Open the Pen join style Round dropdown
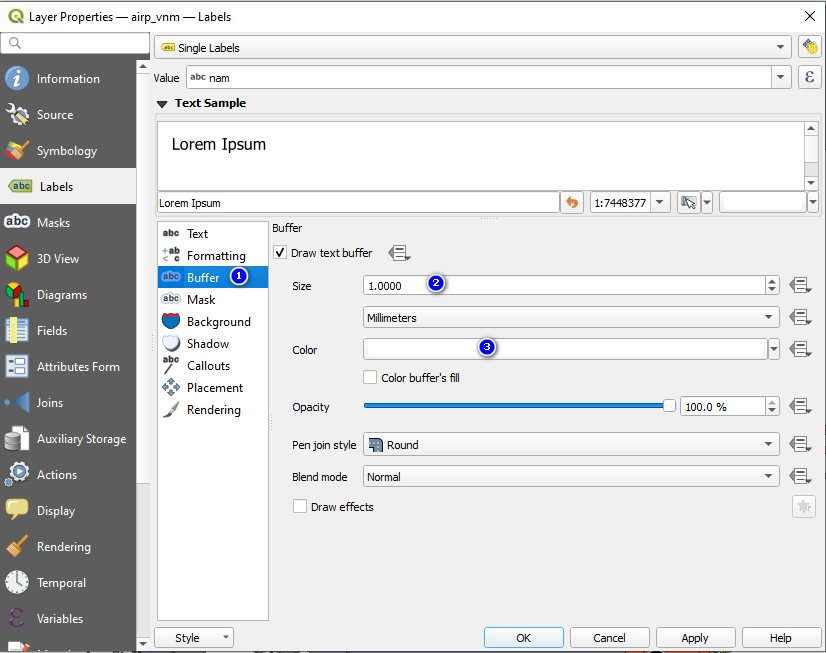 tap(571, 444)
